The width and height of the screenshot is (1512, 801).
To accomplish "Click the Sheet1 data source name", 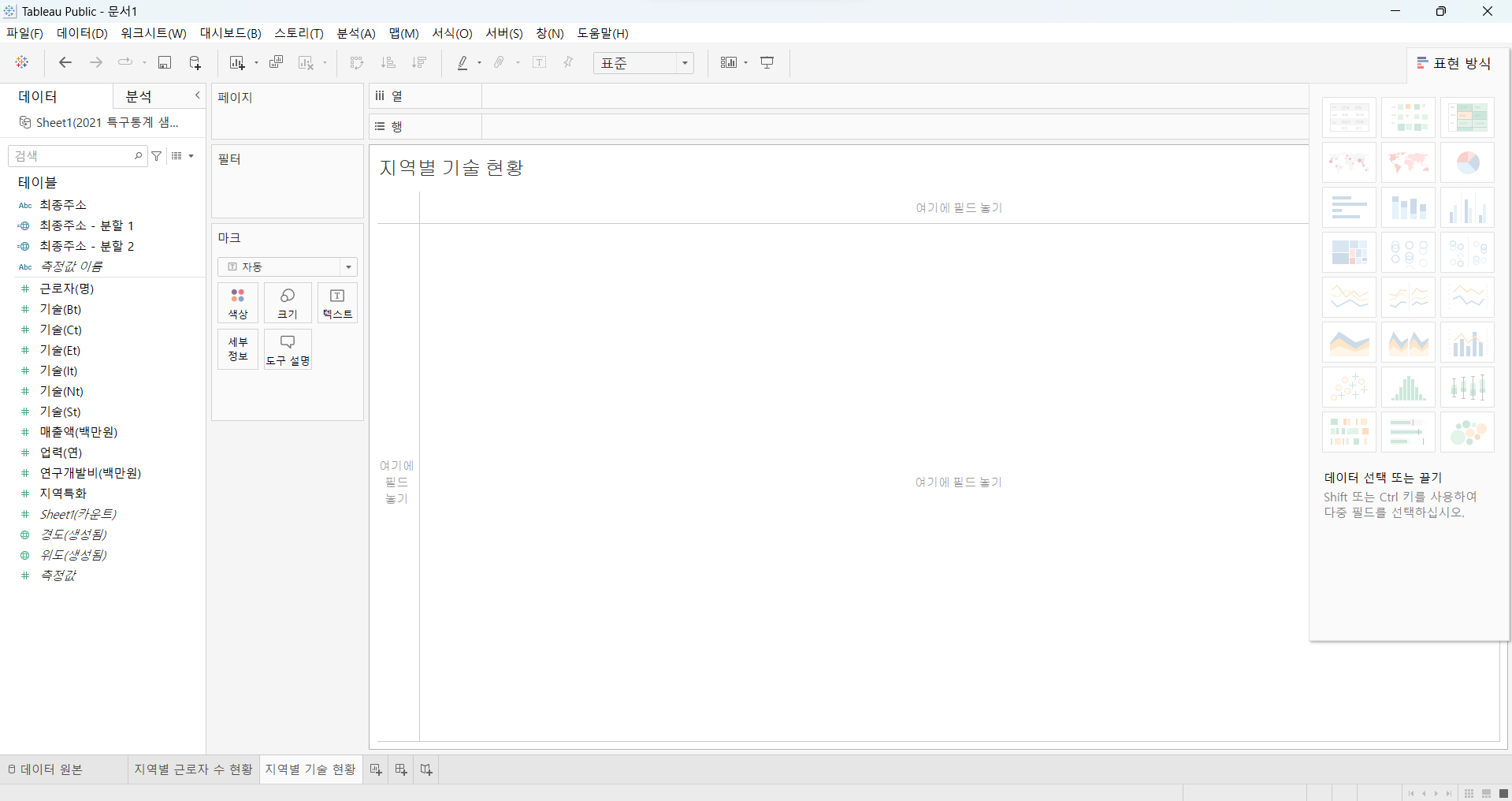I will coord(107,122).
